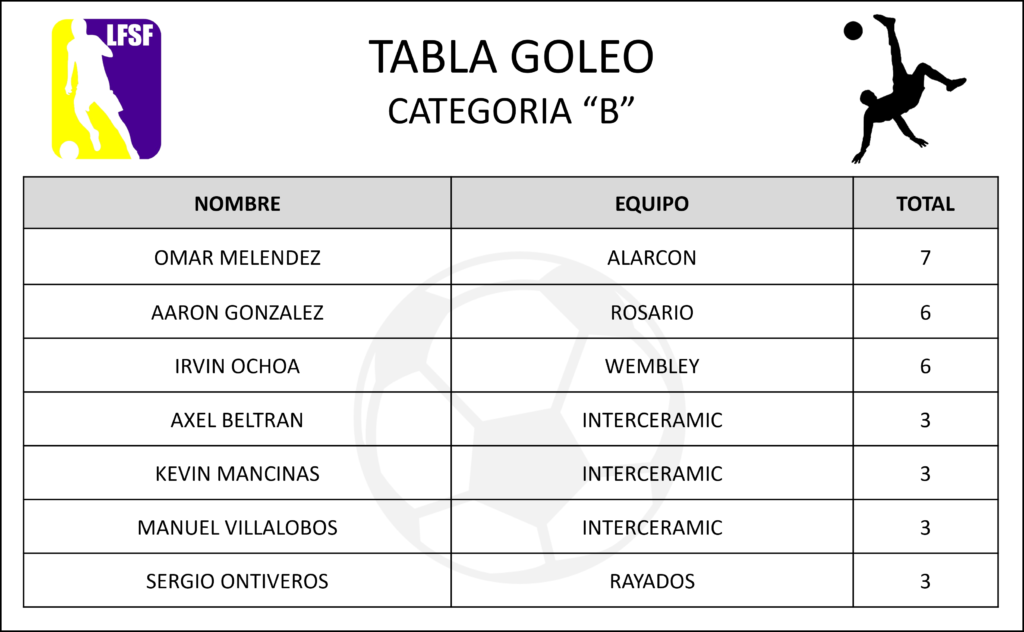1024x632 pixels.
Task: Select the NOMBRE column header
Action: tap(237, 203)
